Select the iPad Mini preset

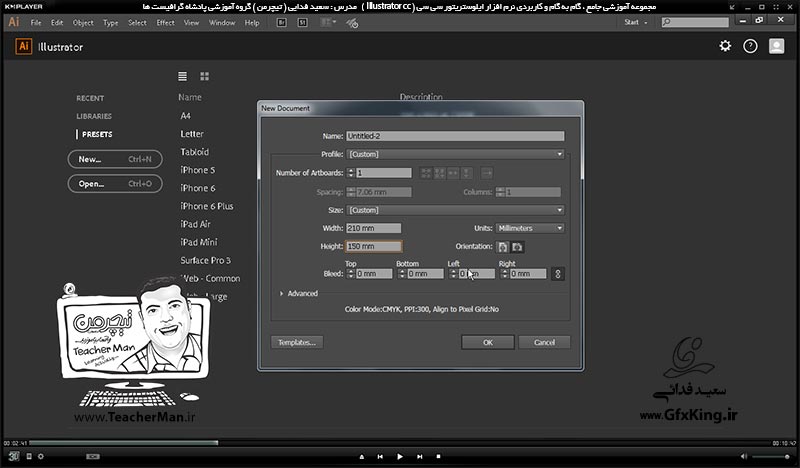pos(198,242)
